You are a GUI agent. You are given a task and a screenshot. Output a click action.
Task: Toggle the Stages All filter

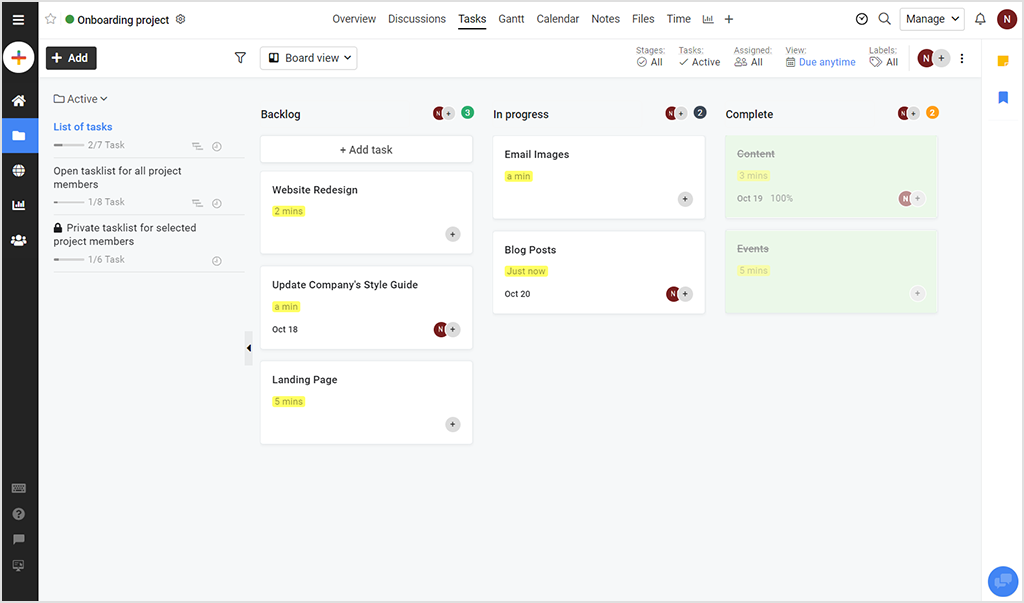click(x=652, y=62)
